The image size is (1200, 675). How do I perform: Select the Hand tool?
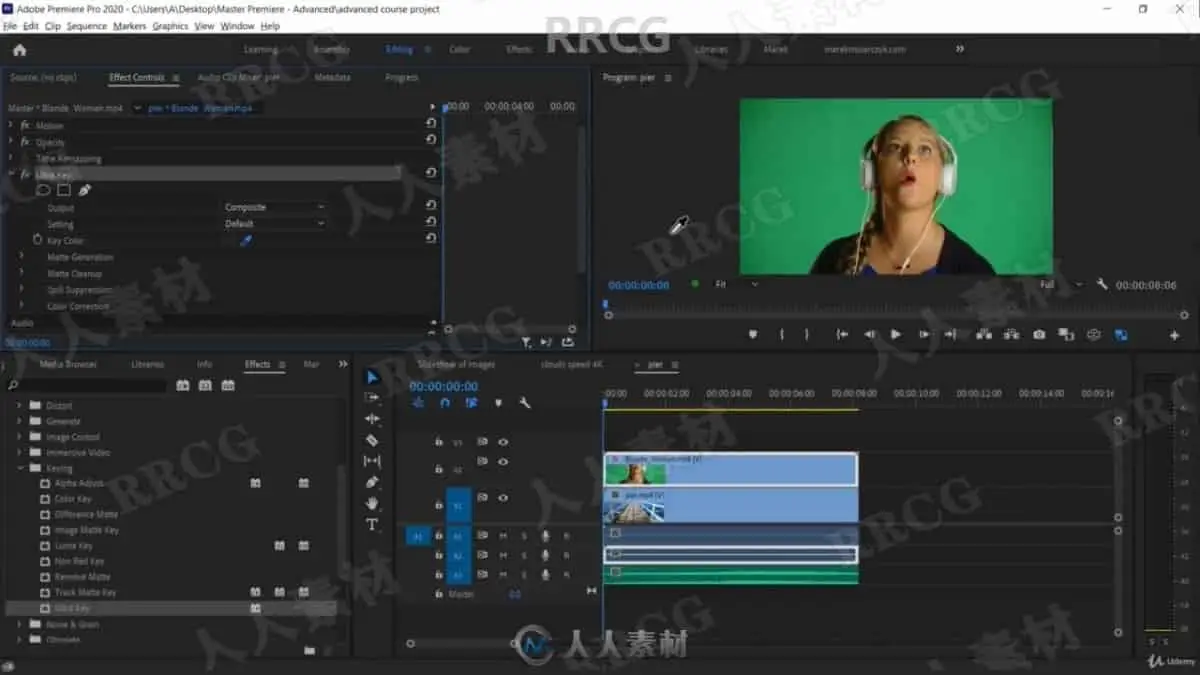[x=372, y=503]
